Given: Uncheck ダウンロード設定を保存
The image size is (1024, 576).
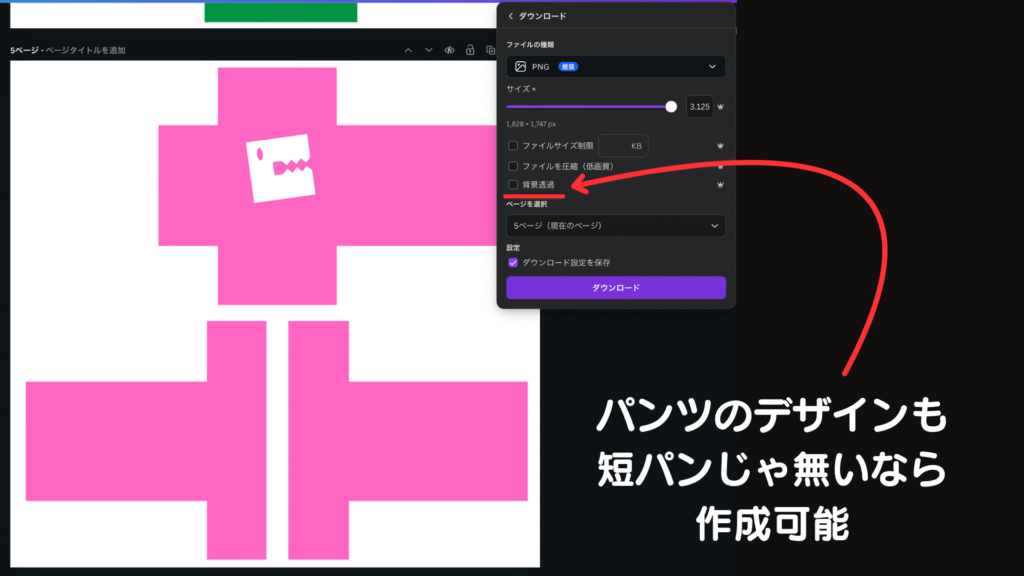Looking at the screenshot, I should [513, 262].
